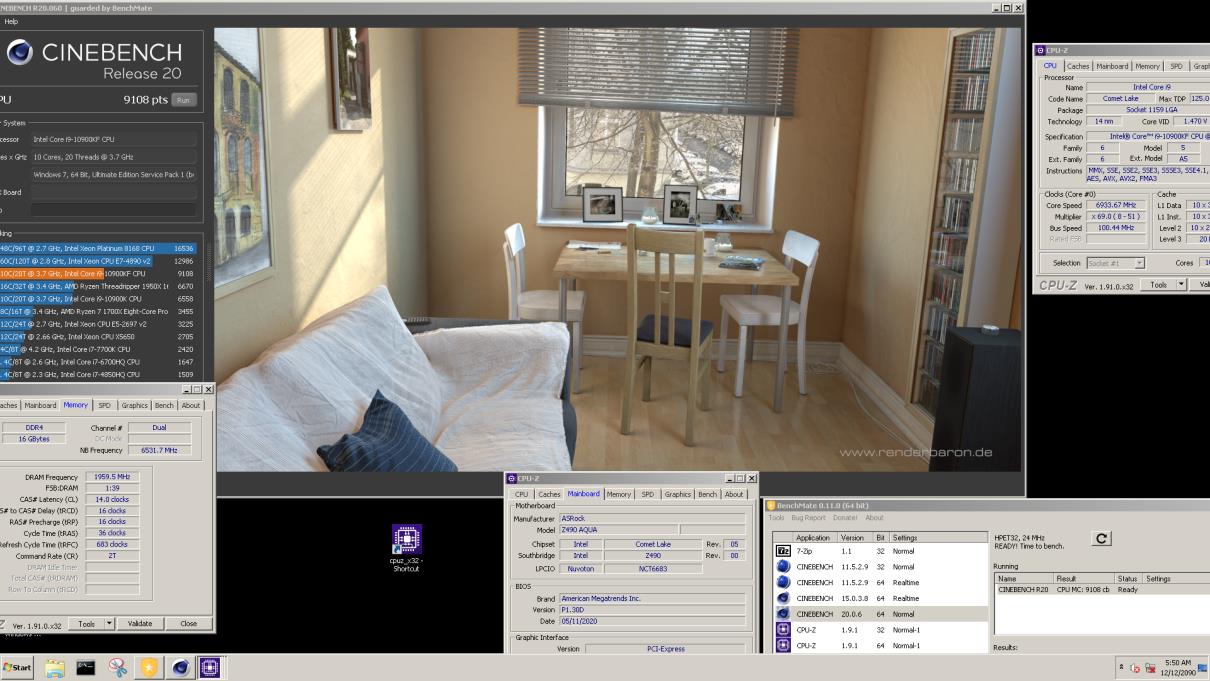The image size is (1210, 681).
Task: Click the command prompt icon on the taskbar
Action: point(85,665)
